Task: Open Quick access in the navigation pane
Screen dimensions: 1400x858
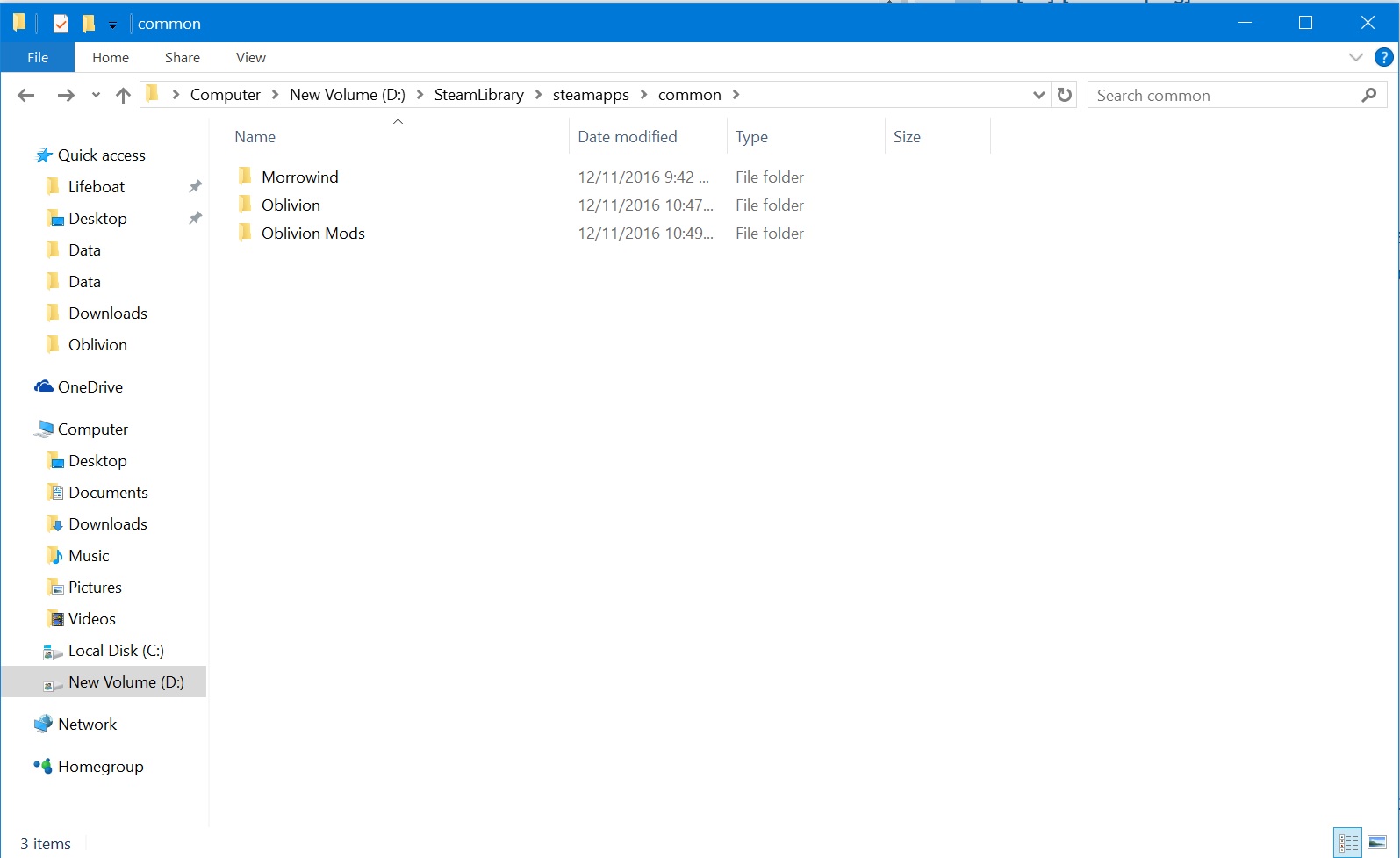Action: coord(102,155)
